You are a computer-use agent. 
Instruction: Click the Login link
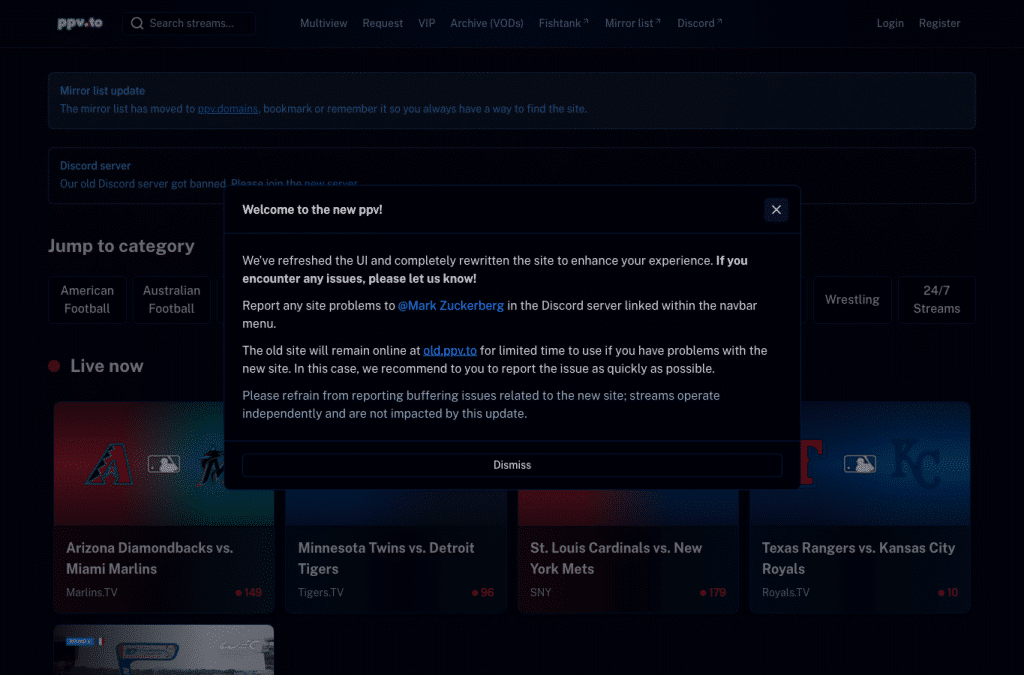tap(890, 24)
